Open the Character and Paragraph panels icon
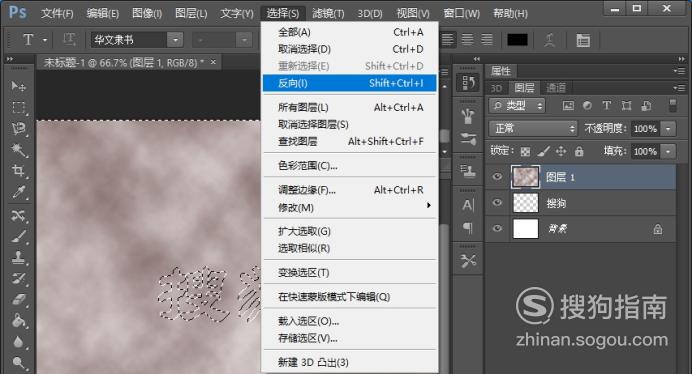The image size is (692, 374). pos(583,40)
